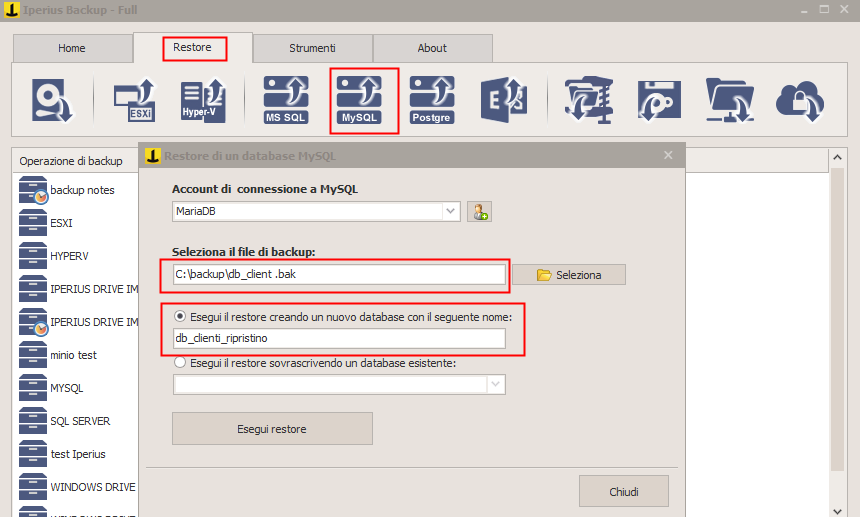
Task: Select the 'minio test' list entry text
Action: click(x=73, y=355)
